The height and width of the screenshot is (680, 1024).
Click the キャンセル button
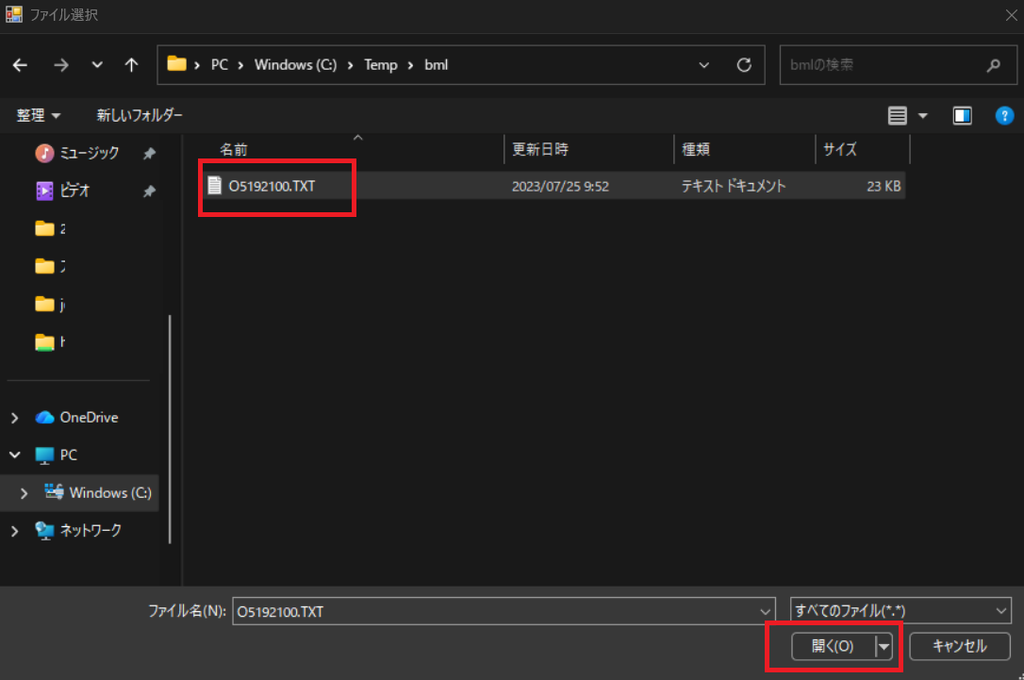pyautogui.click(x=959, y=646)
